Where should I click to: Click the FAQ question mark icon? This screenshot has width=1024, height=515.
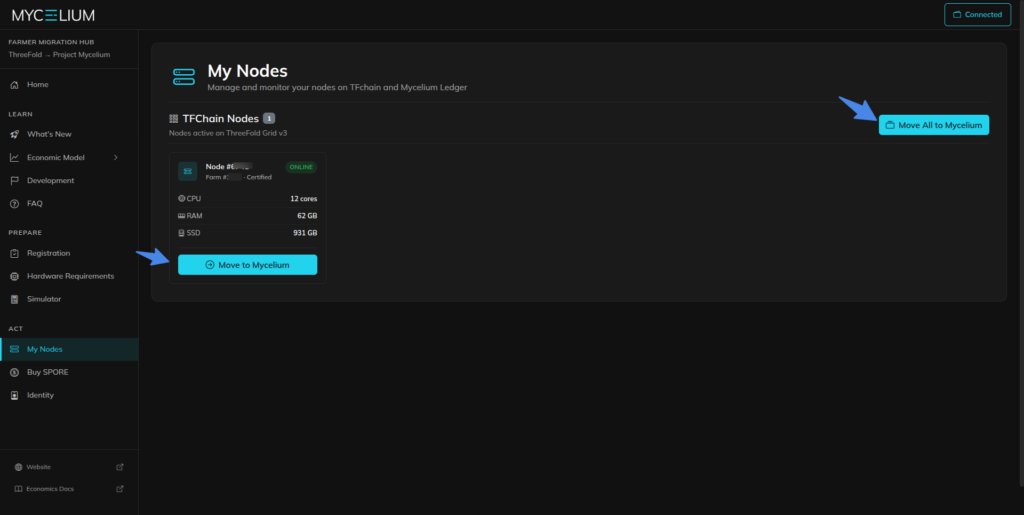[x=15, y=204]
